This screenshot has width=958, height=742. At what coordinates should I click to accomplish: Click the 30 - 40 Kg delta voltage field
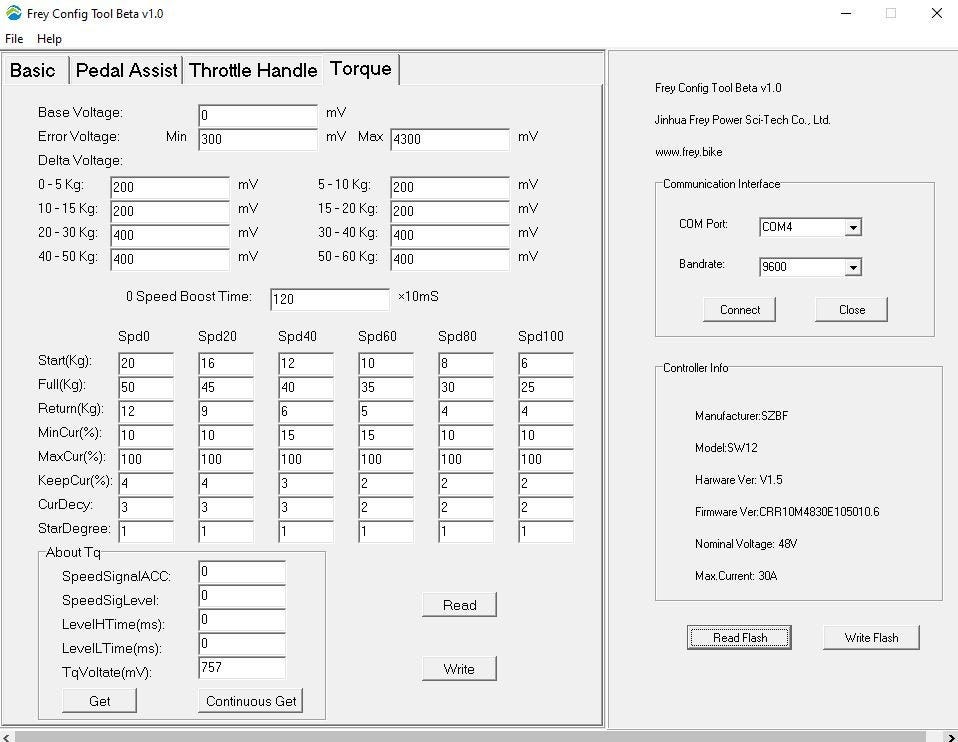click(450, 235)
